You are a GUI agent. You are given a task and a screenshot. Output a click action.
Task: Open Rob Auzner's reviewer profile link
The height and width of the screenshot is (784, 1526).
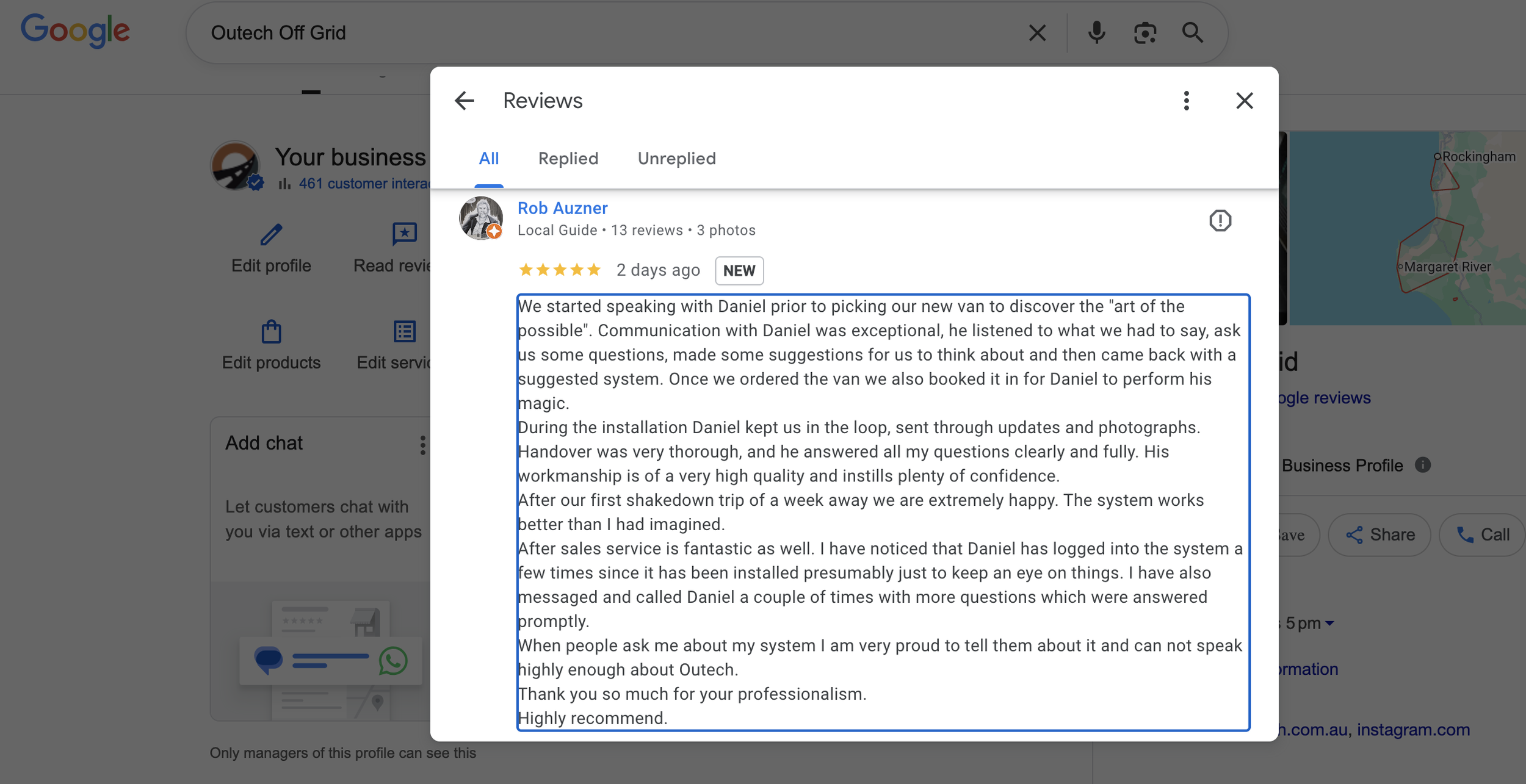coord(562,209)
